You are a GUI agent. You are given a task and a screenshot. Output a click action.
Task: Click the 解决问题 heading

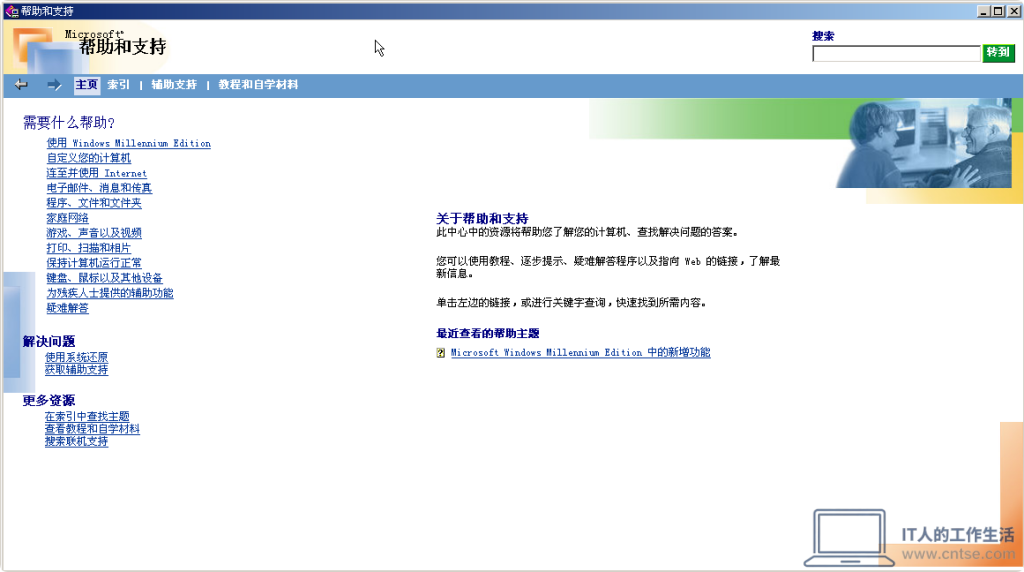[49, 342]
